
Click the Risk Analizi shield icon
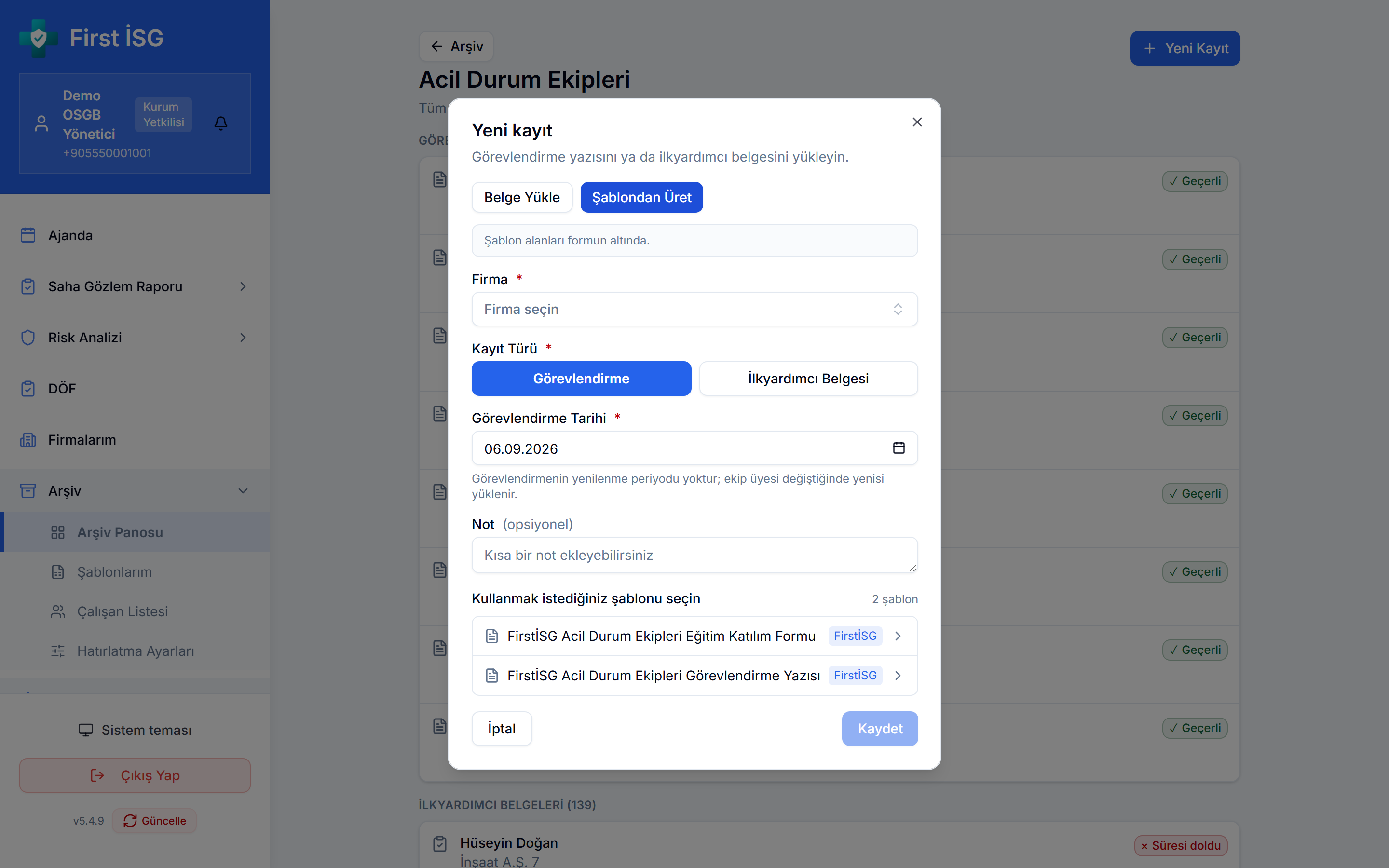click(28, 338)
